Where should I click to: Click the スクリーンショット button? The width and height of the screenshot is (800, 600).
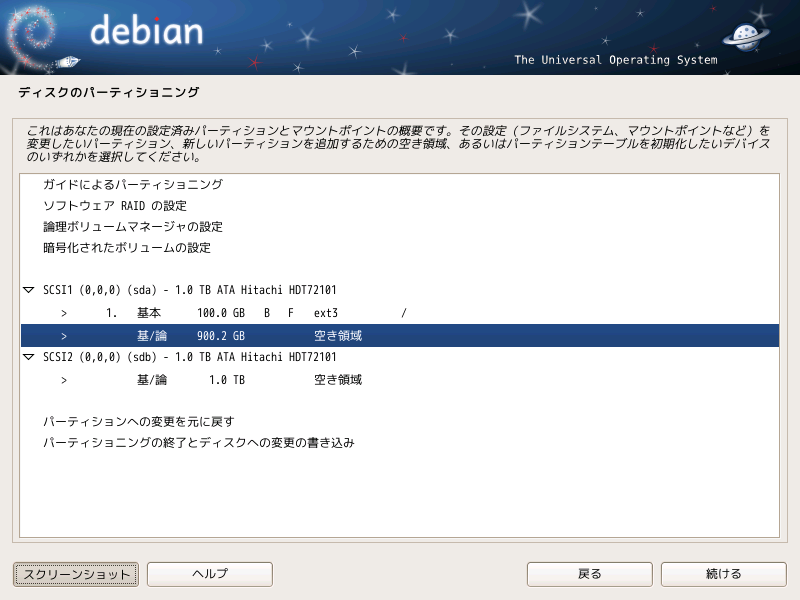click(76, 574)
